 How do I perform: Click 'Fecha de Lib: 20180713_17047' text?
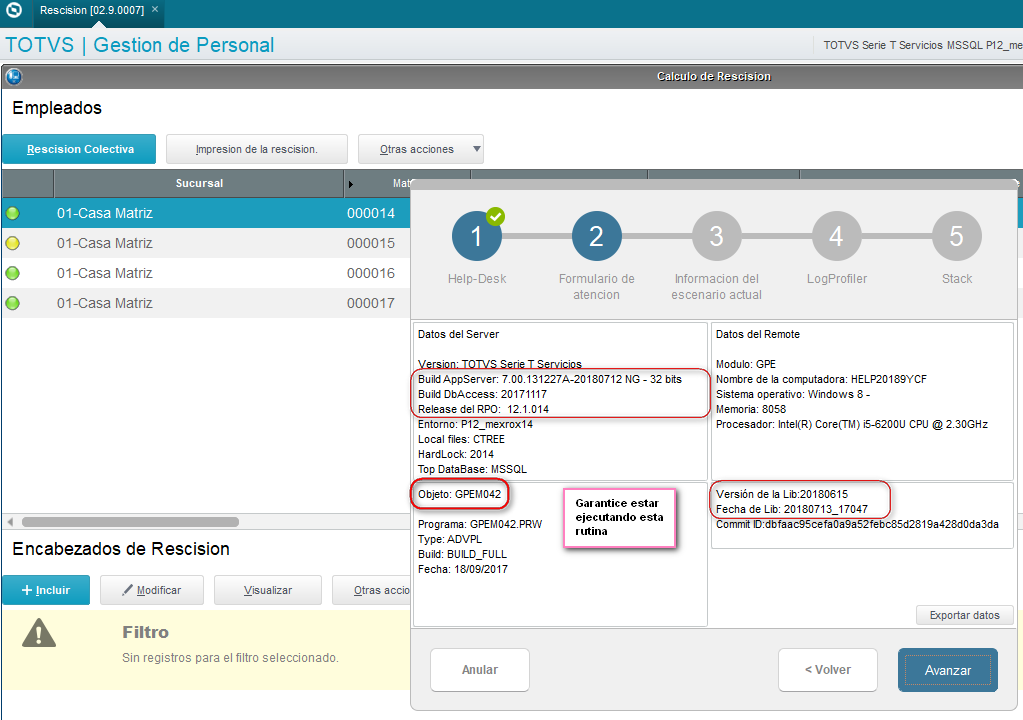(x=791, y=509)
